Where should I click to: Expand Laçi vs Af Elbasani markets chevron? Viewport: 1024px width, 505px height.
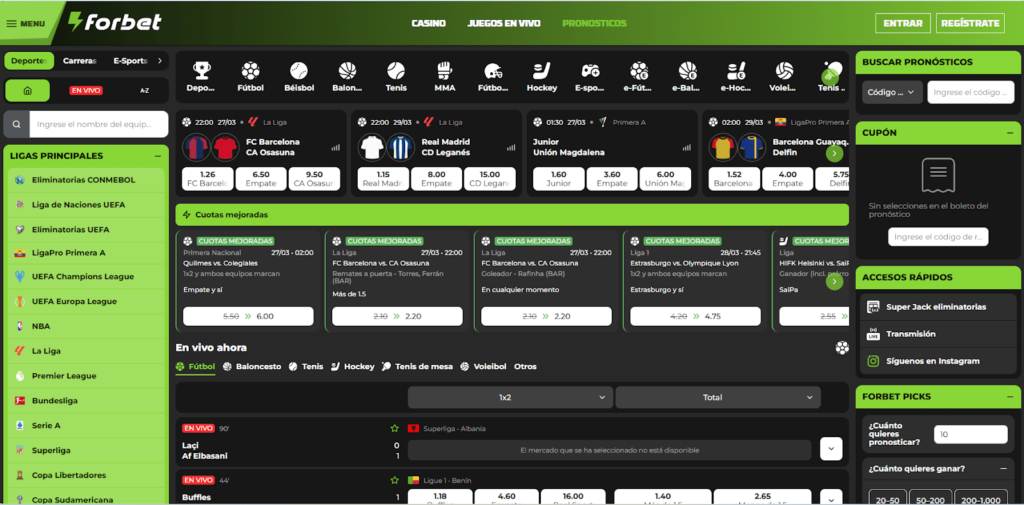coord(831,449)
